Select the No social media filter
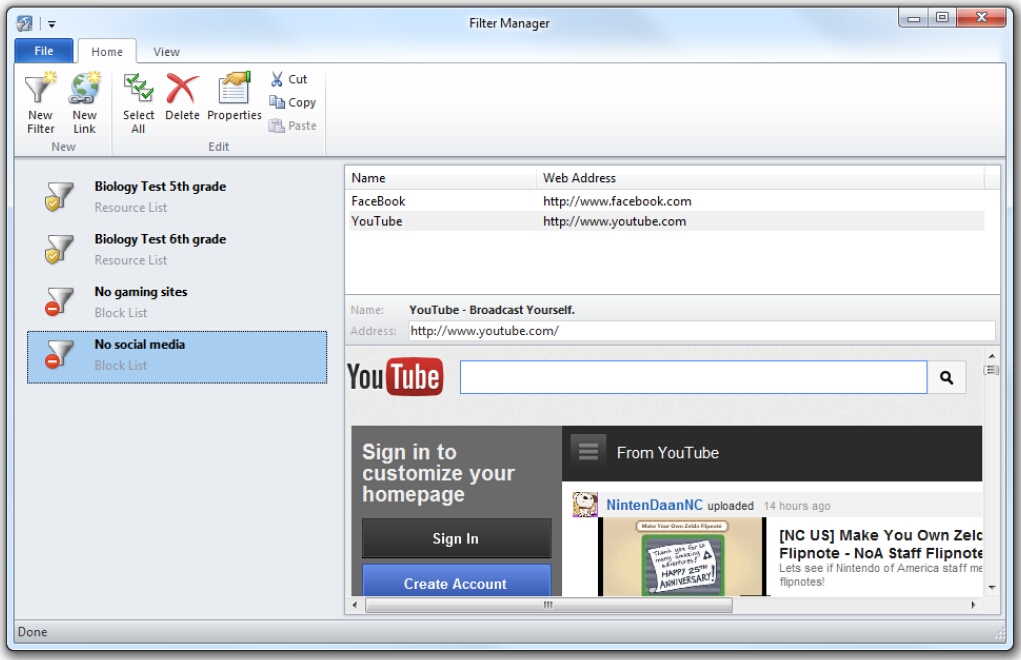This screenshot has height=660, width=1021. 177,357
